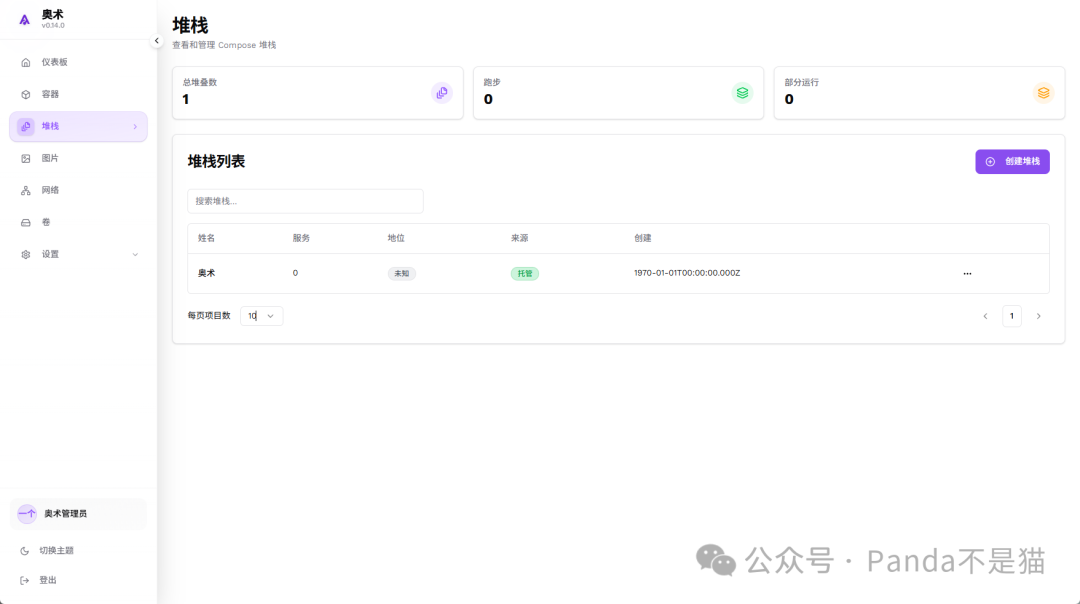Open the three-dot actions menu for 奥术 row
Image resolution: width=1080 pixels, height=604 pixels.
coord(967,273)
